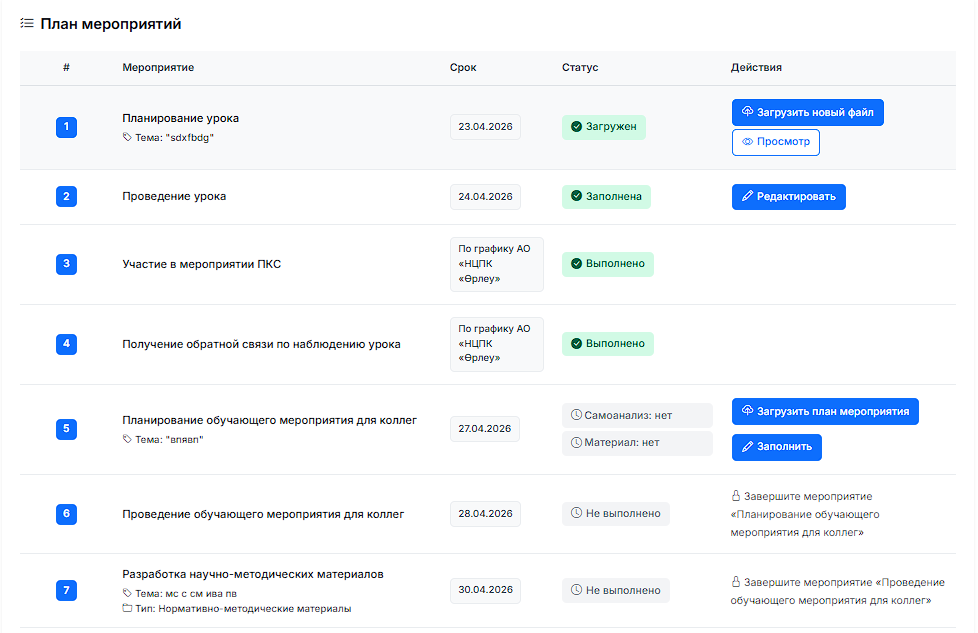Click Участие в мероприятии ПКС
This screenshot has width=978, height=633.
point(201,264)
